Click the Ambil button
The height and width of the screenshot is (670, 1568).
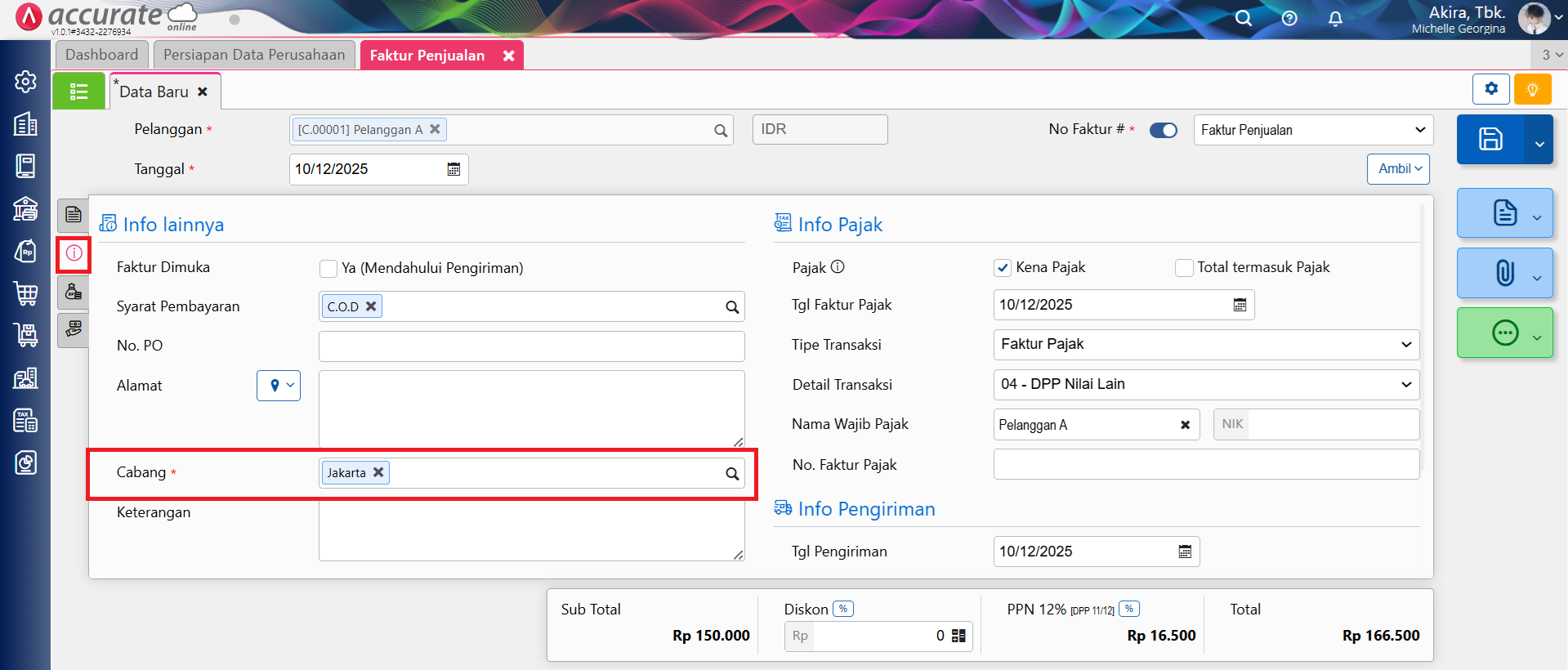(x=1399, y=169)
